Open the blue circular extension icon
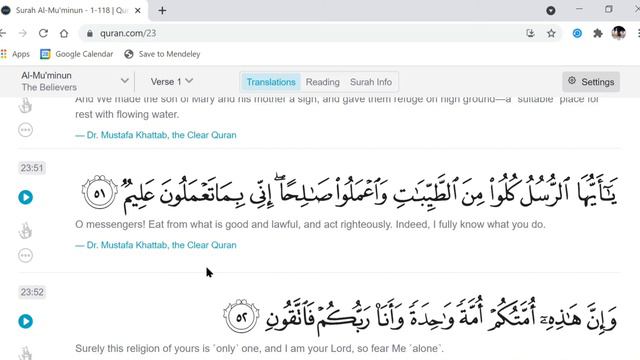 (577, 33)
